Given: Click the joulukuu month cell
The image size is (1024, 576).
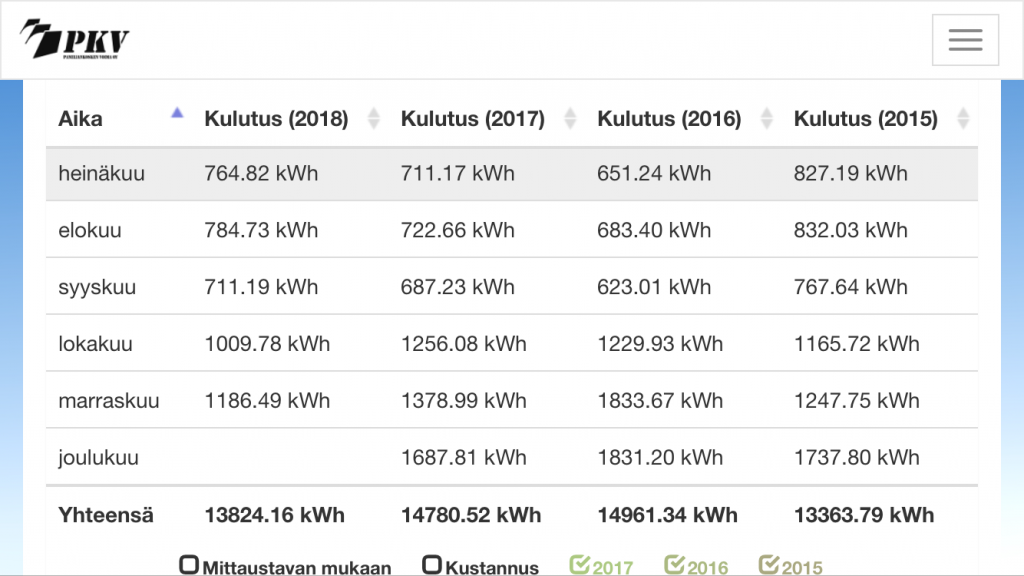Looking at the screenshot, I should tap(99, 458).
